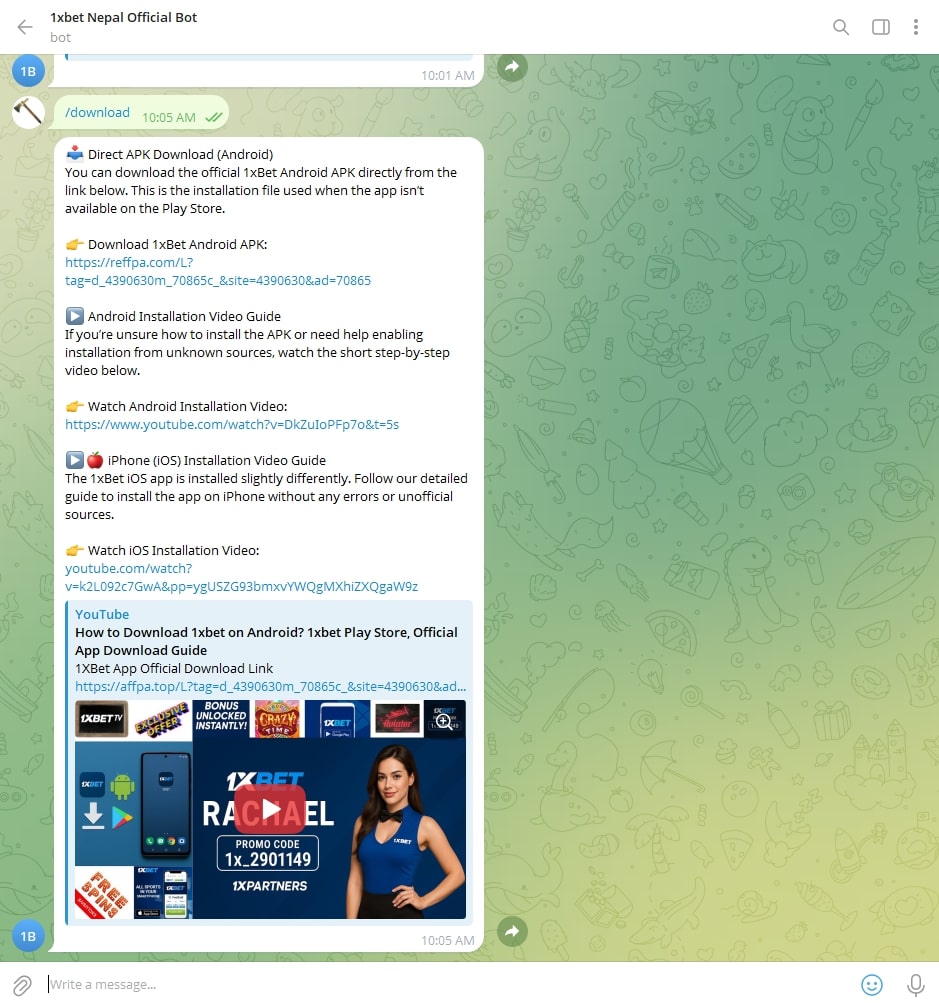Toggle the right sidebar panel icon
939x1003 pixels.
point(880,27)
